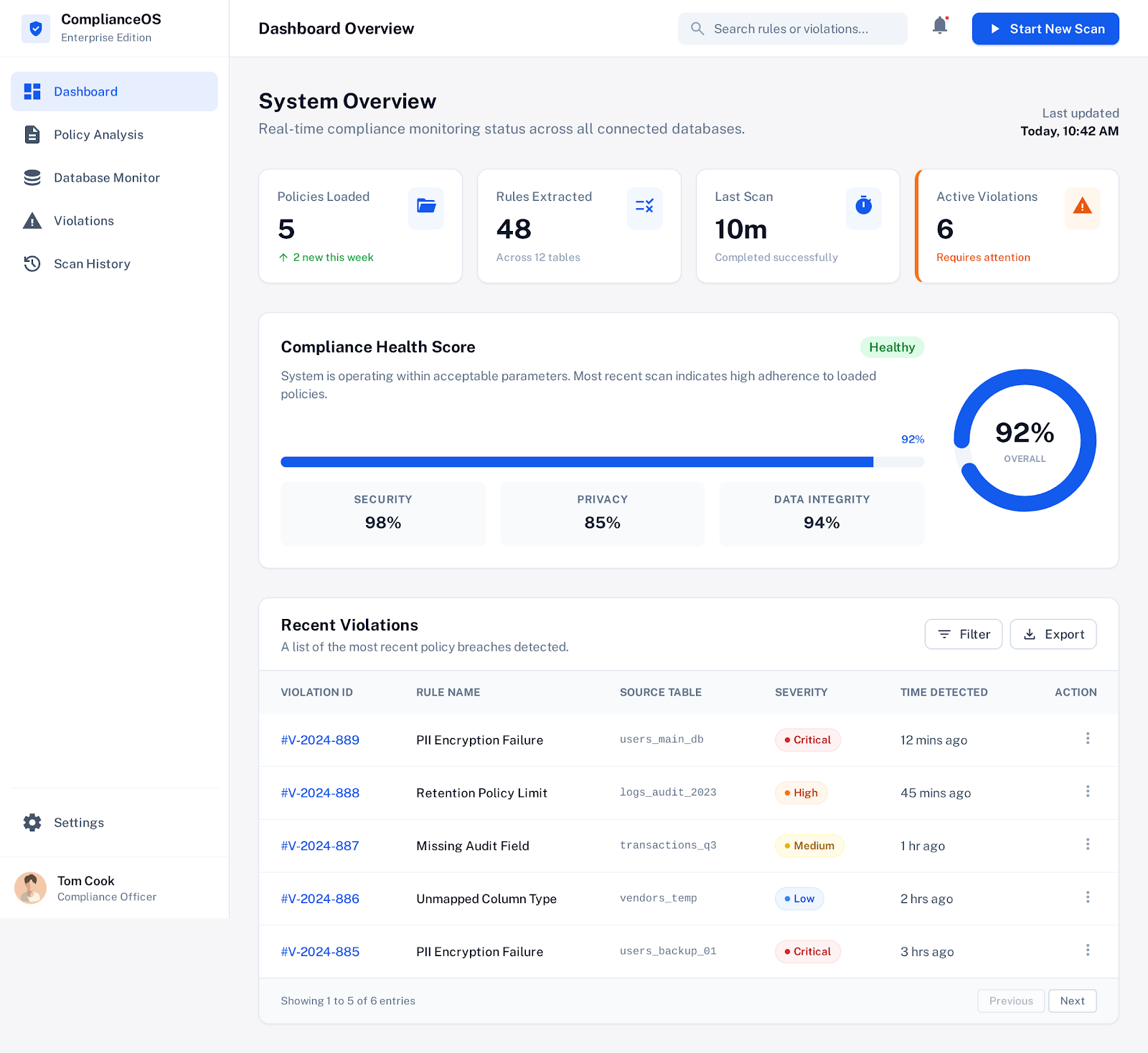Navigate to Policy Analysis page

tap(98, 135)
